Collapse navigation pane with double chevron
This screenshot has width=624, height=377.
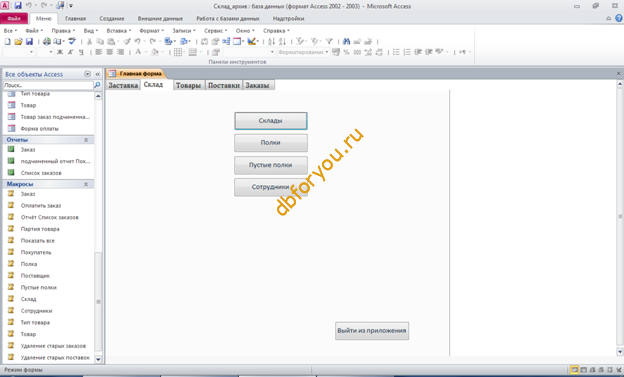point(98,74)
